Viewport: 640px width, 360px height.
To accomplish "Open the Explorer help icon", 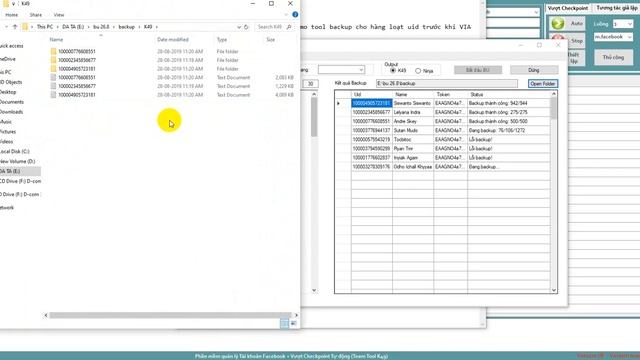I will [x=295, y=15].
